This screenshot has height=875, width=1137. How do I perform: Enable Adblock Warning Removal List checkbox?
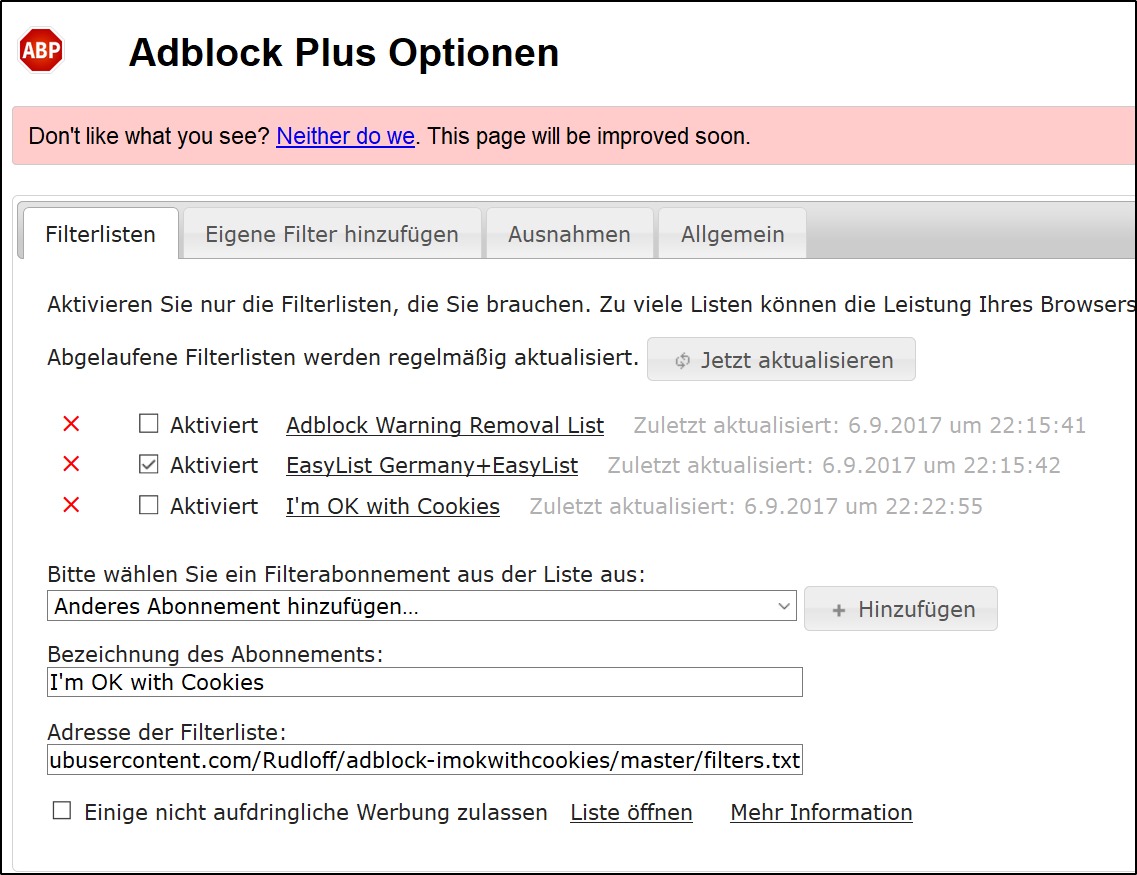click(149, 424)
